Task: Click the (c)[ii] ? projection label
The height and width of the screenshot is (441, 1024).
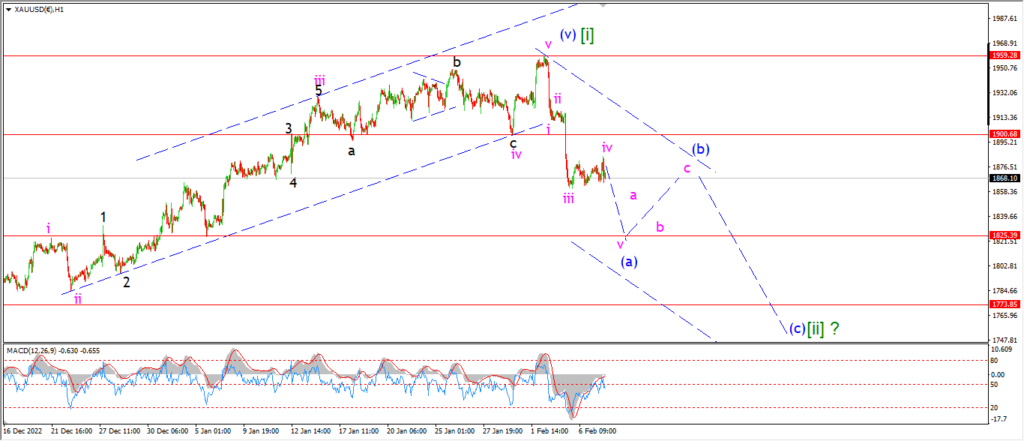Action: tap(813, 329)
